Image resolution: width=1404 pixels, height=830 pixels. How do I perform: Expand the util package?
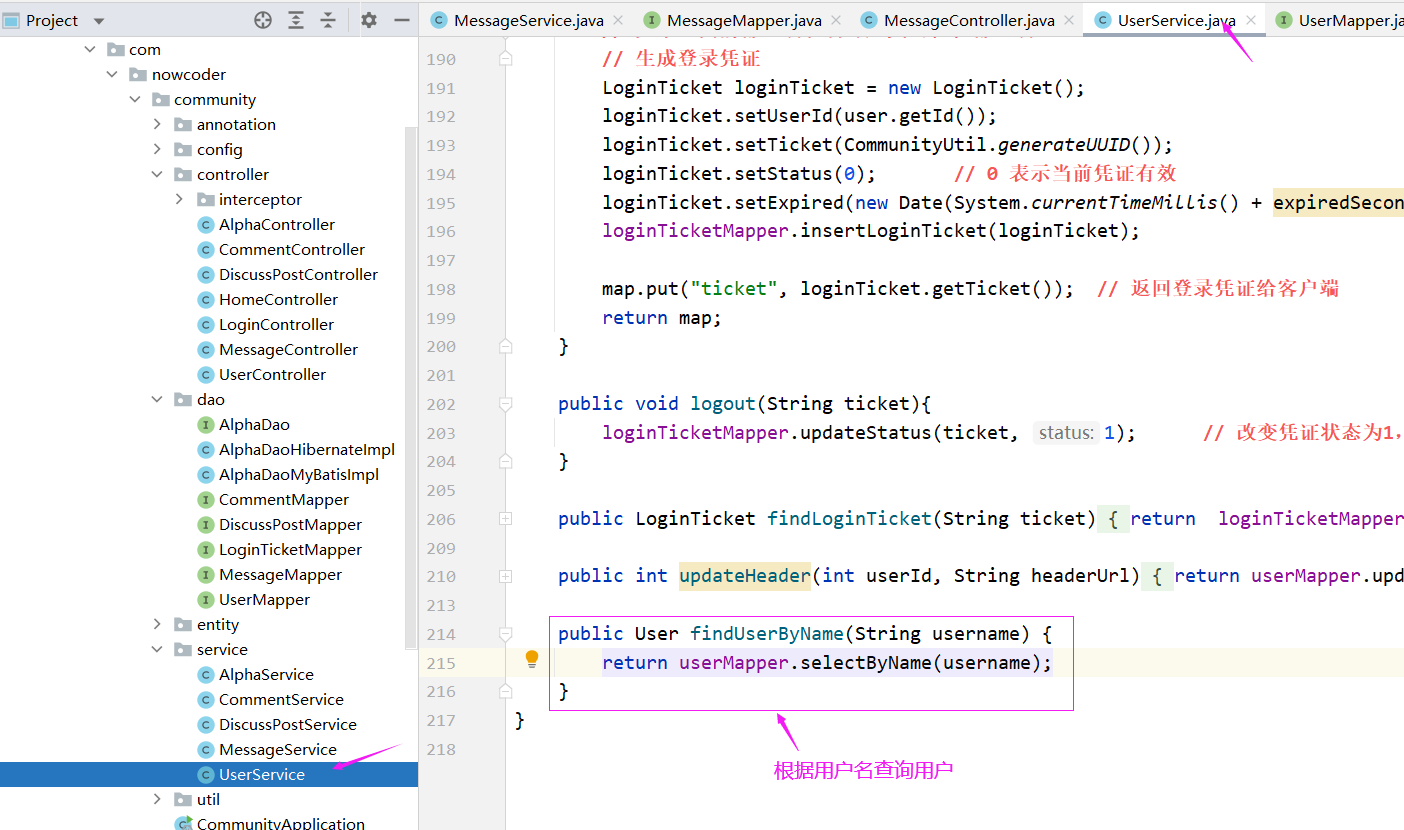(157, 799)
